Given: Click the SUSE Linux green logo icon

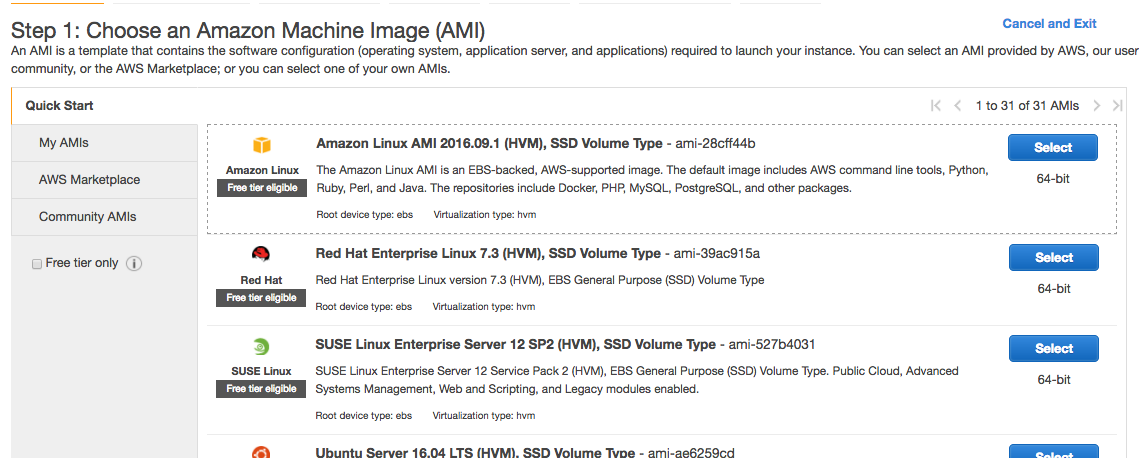Looking at the screenshot, I should (x=262, y=346).
